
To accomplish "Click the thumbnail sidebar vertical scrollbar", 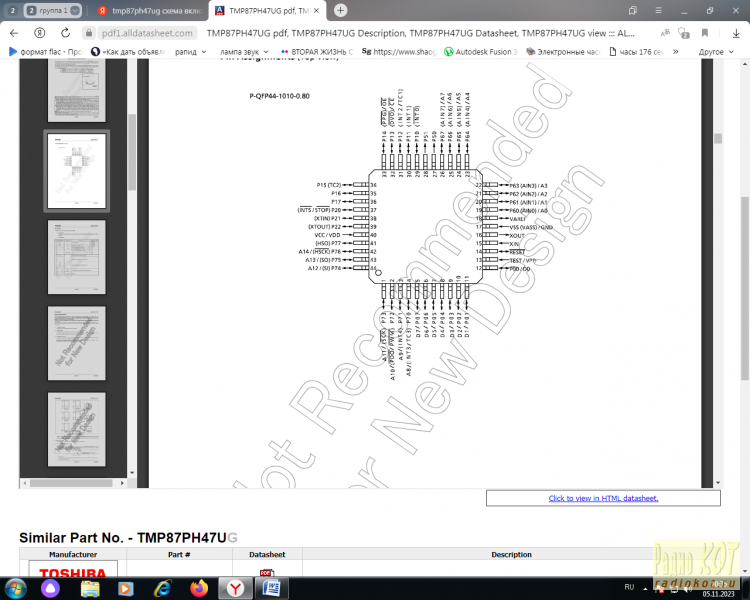I will (132, 153).
